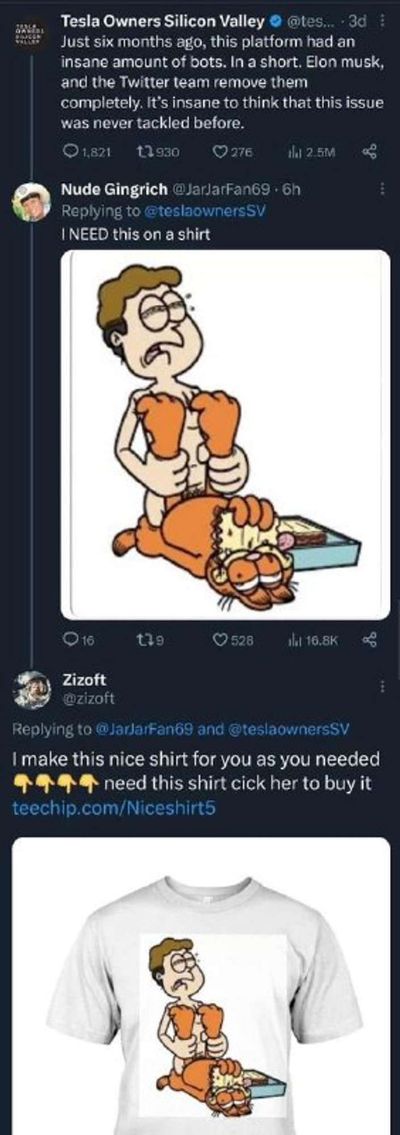400x1135 pixels.
Task: Open Nude Gingrich's profile picture
Action: click(30, 201)
